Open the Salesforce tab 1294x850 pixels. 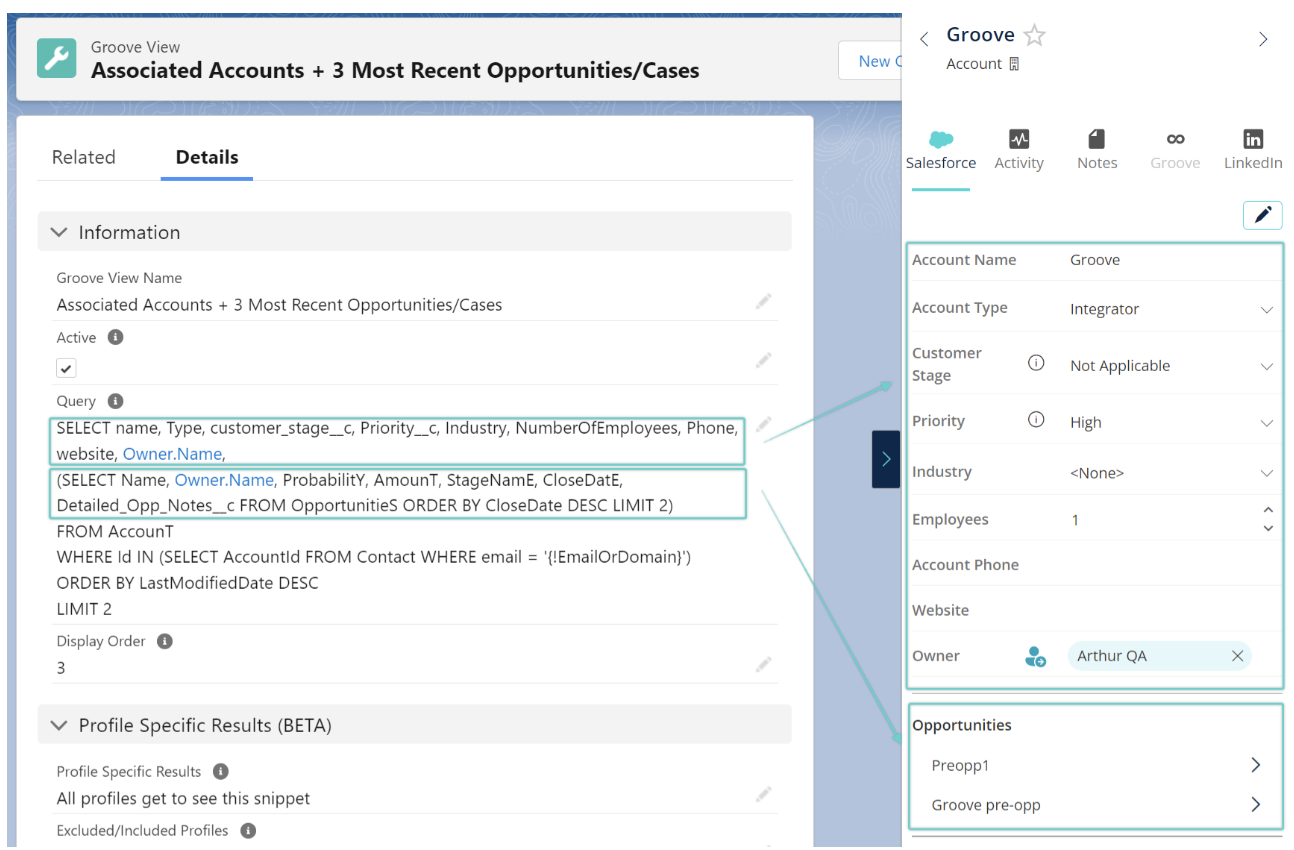941,150
